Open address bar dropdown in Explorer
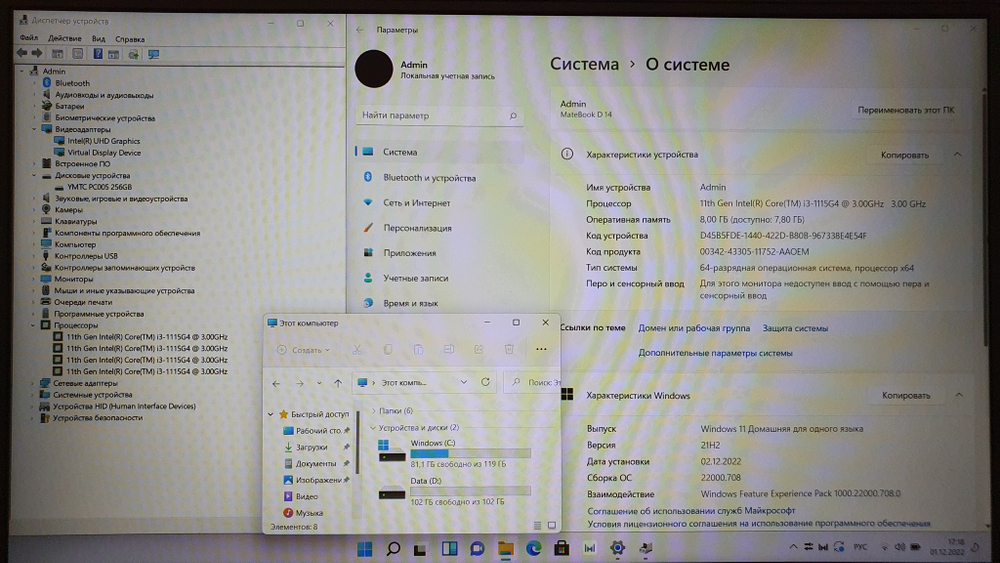Image resolution: width=1000 pixels, height=563 pixels. click(x=464, y=382)
